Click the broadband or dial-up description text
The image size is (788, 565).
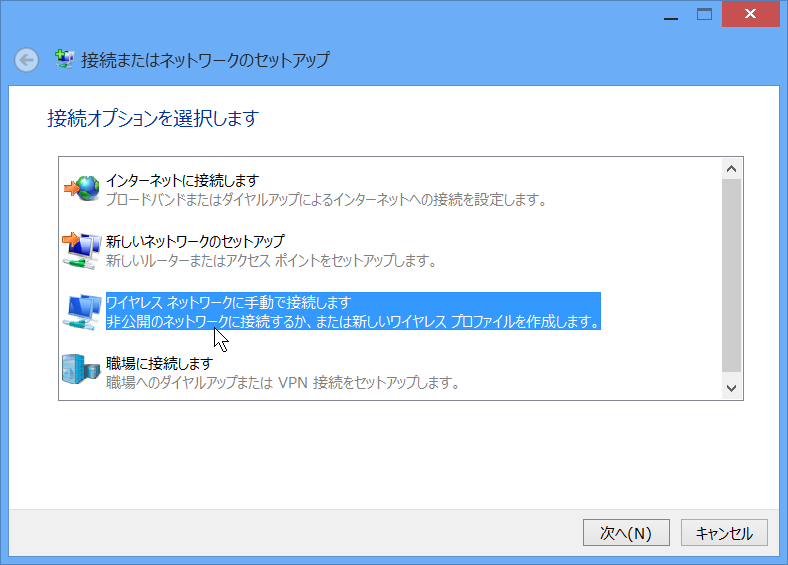coord(326,200)
